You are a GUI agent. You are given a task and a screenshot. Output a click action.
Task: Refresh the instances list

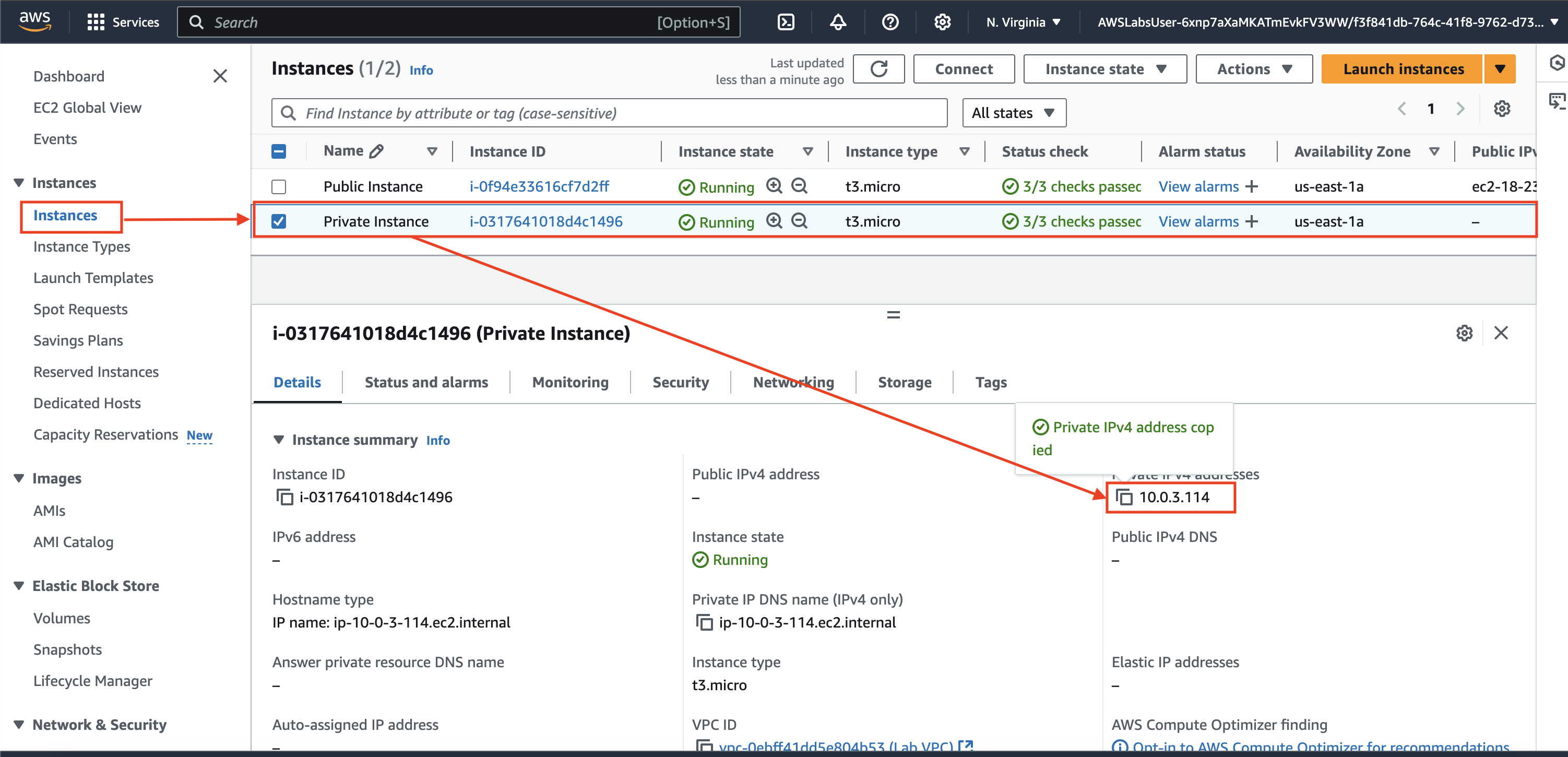(x=878, y=69)
